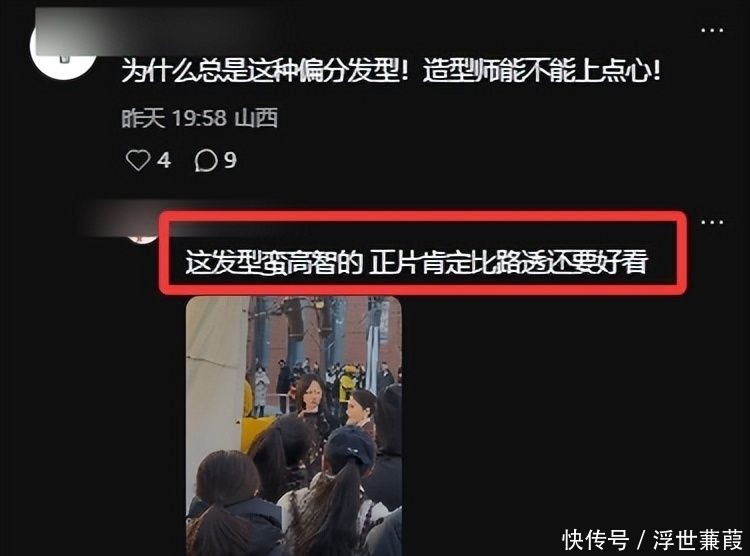Image resolution: width=750 pixels, height=556 pixels.
Task: Tap the reply count number 9
Action: pos(230,160)
